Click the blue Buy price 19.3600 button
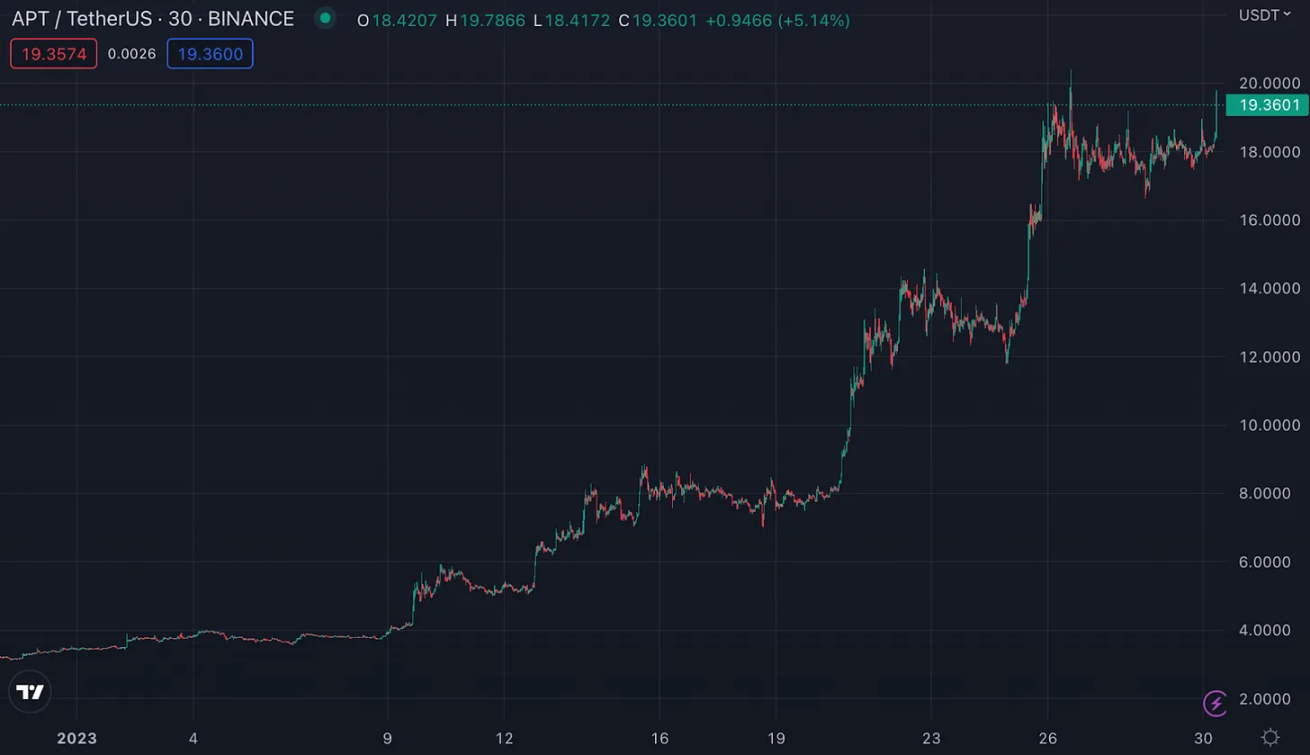This screenshot has height=755, width=1310. pyautogui.click(x=209, y=53)
